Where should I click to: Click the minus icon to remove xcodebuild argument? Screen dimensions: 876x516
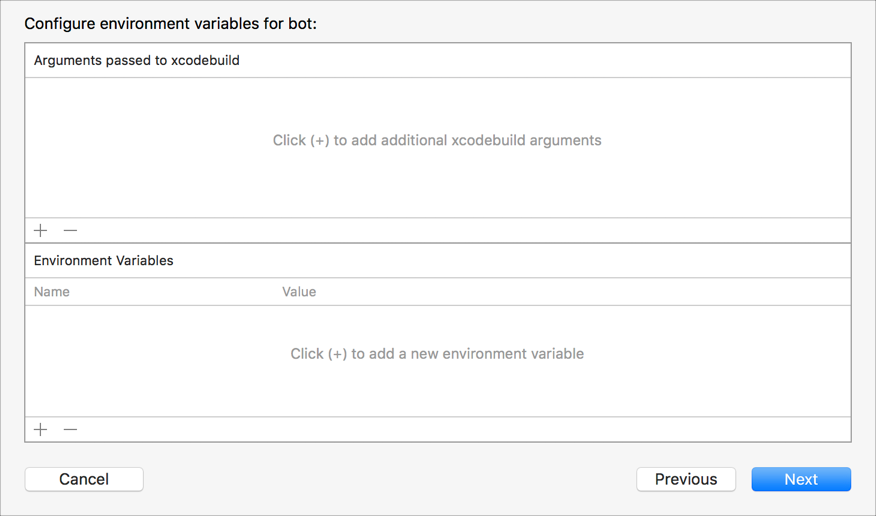pos(70,230)
